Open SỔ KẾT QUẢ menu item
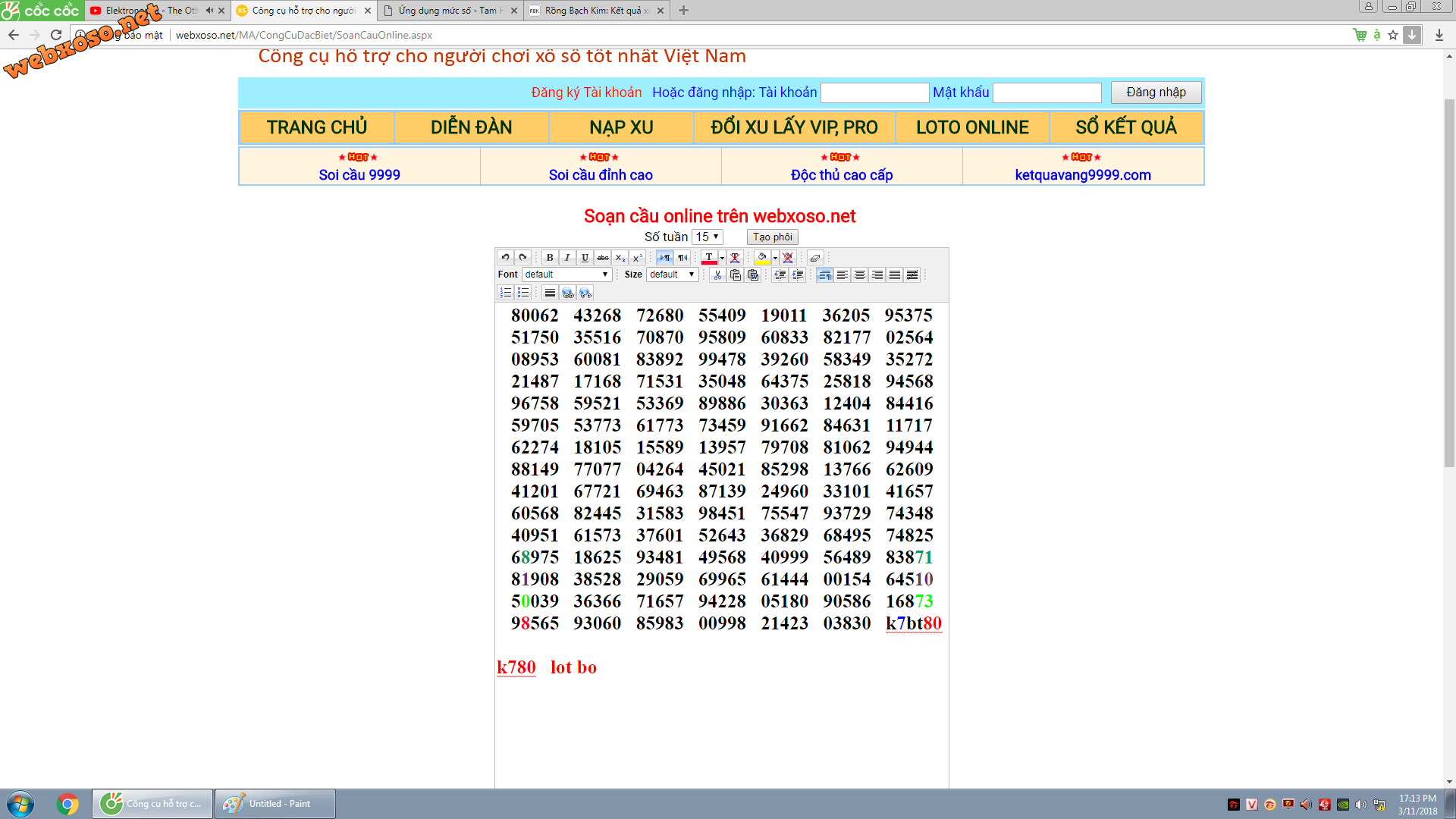The height and width of the screenshot is (819, 1456). [1126, 127]
